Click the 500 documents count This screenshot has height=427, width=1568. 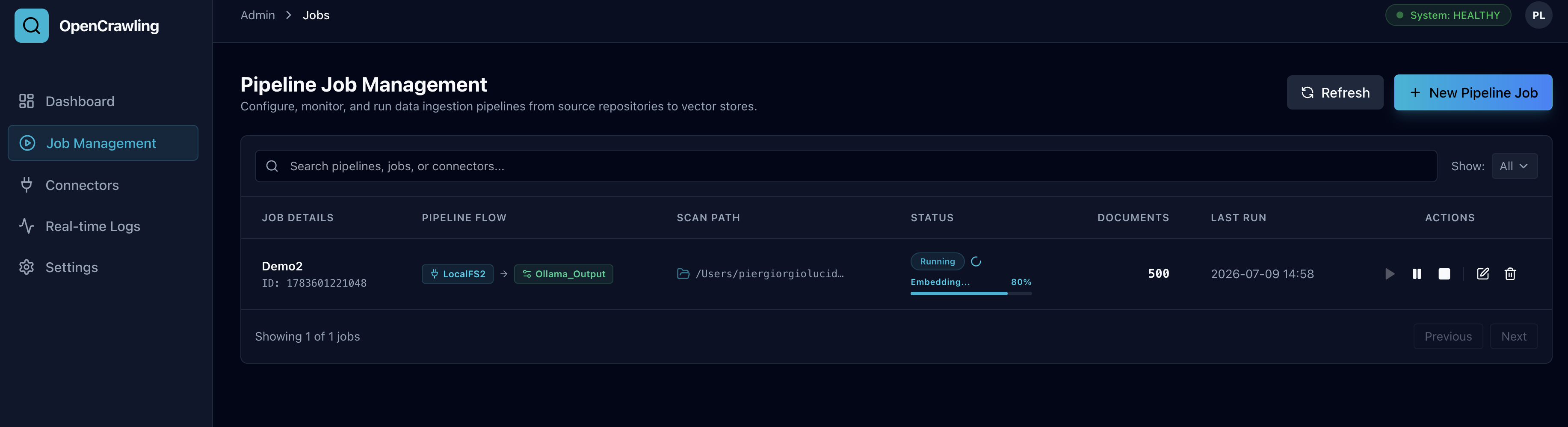1158,274
